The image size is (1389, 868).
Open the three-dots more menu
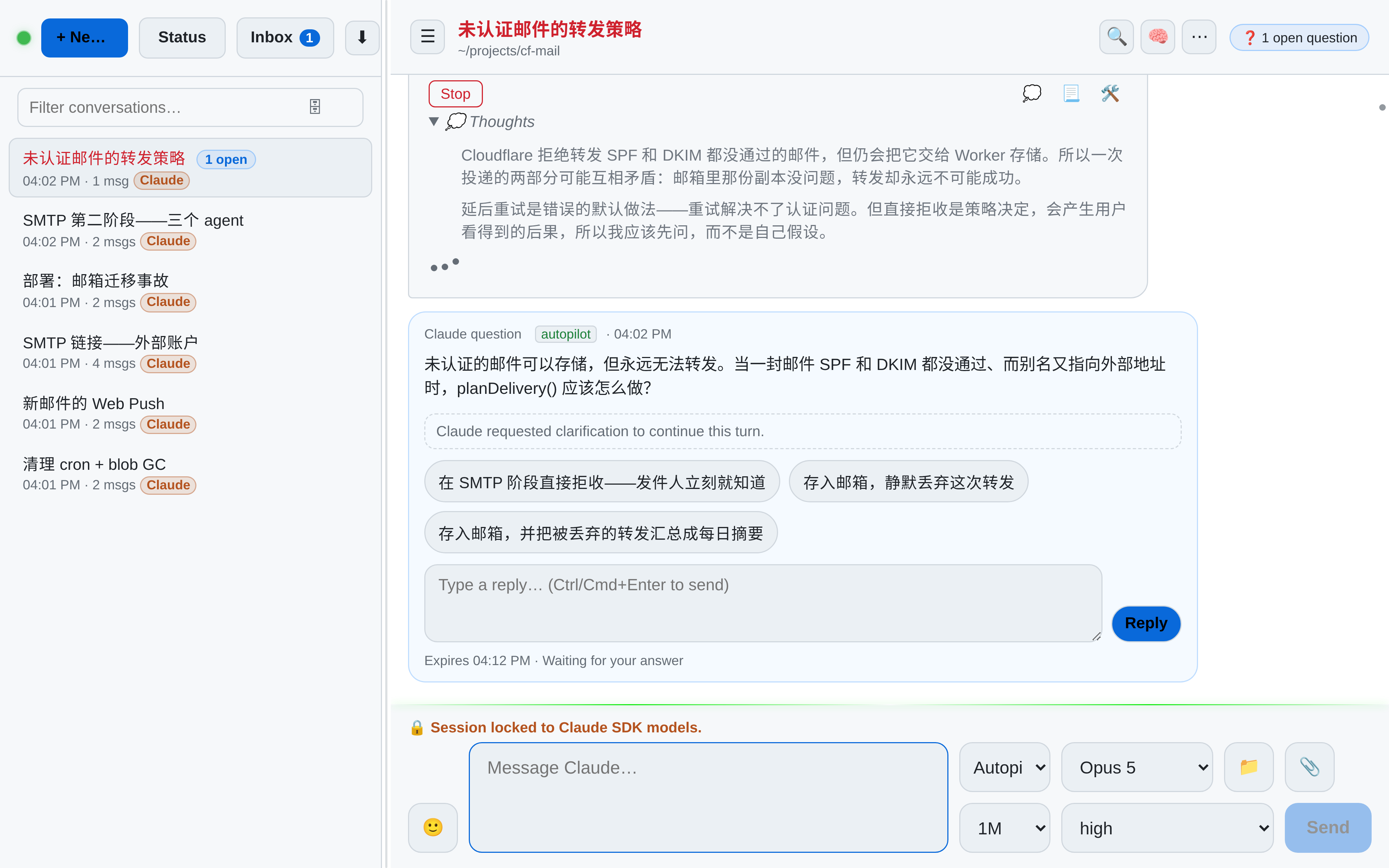1198,37
